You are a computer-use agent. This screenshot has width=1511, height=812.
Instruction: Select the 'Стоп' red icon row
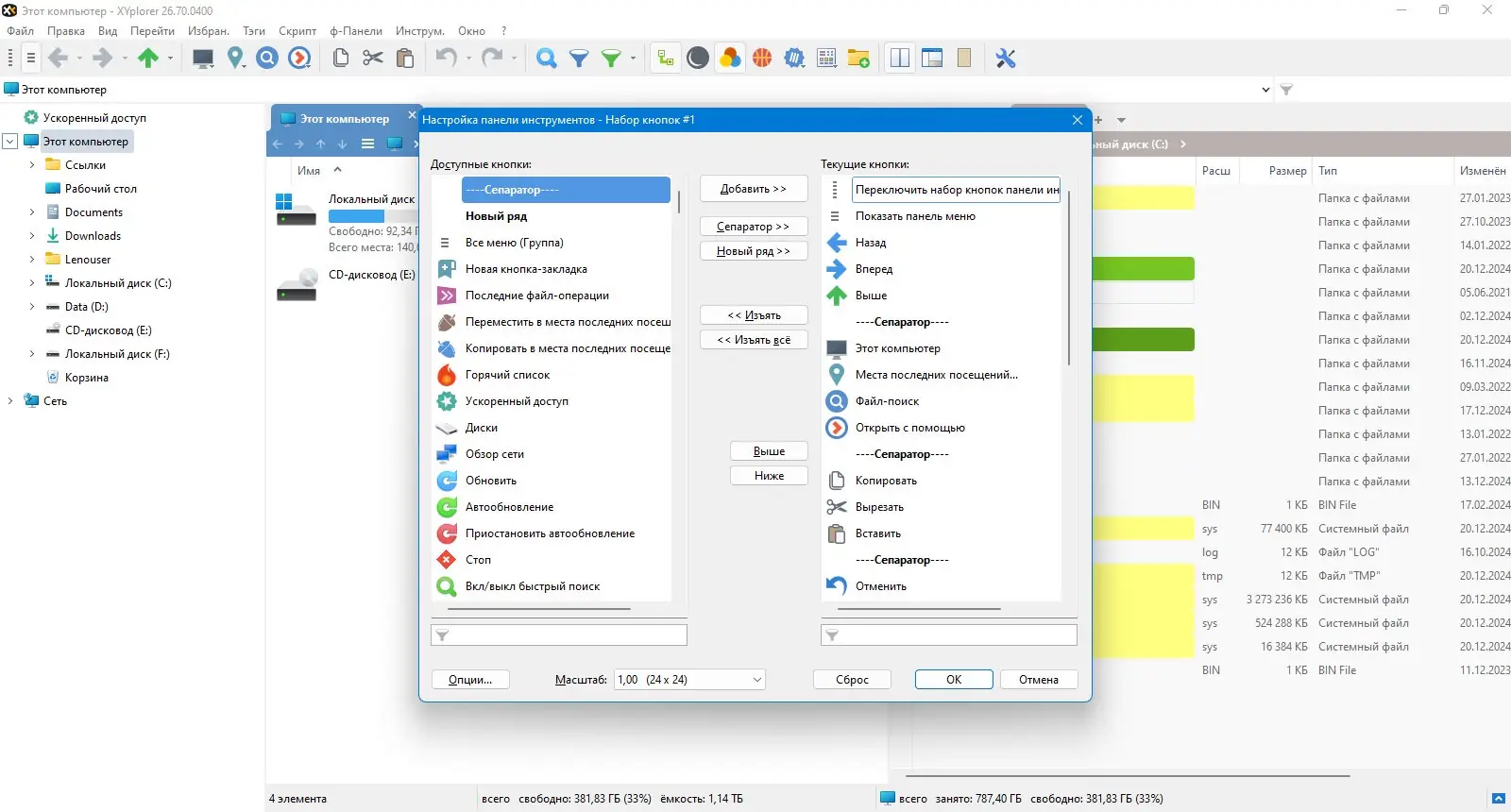pos(552,560)
